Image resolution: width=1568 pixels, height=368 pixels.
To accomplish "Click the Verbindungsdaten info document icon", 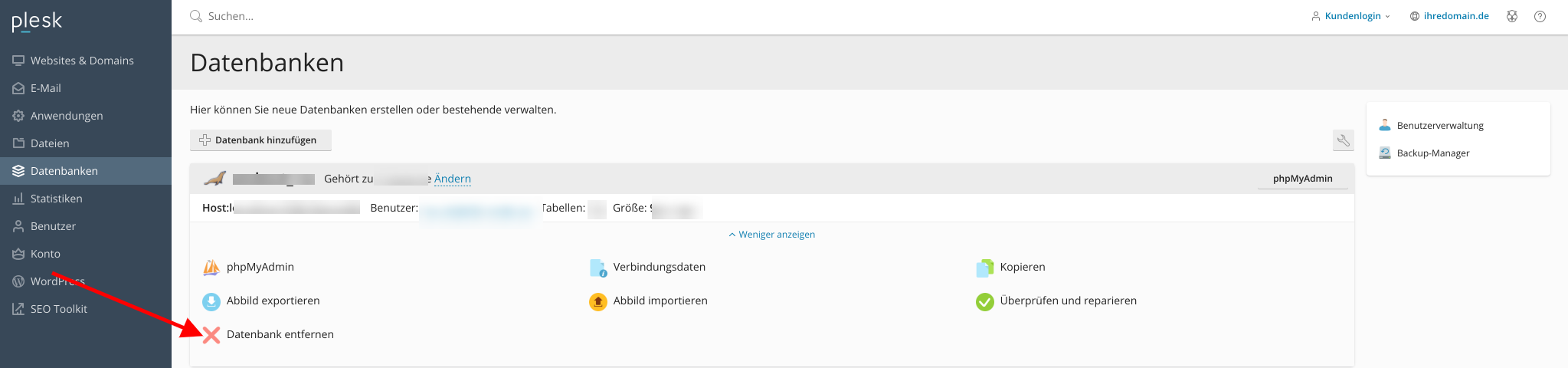I will coord(598,268).
